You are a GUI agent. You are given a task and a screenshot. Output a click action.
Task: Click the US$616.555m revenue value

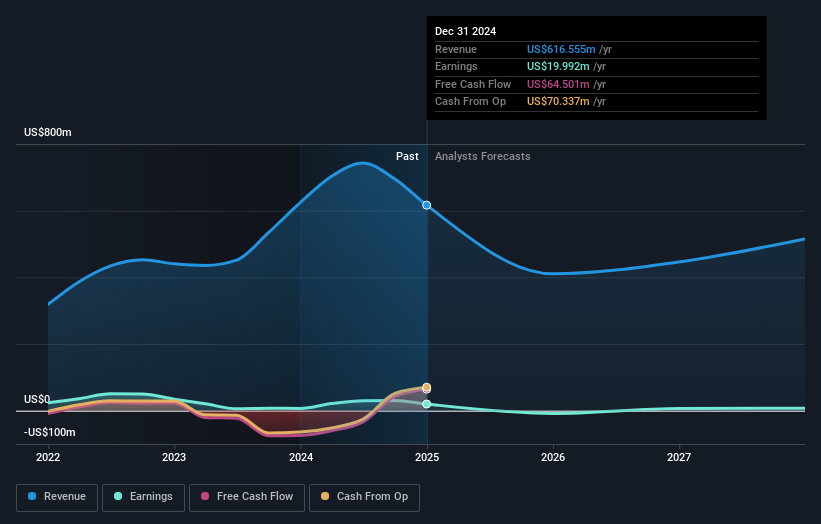click(561, 49)
